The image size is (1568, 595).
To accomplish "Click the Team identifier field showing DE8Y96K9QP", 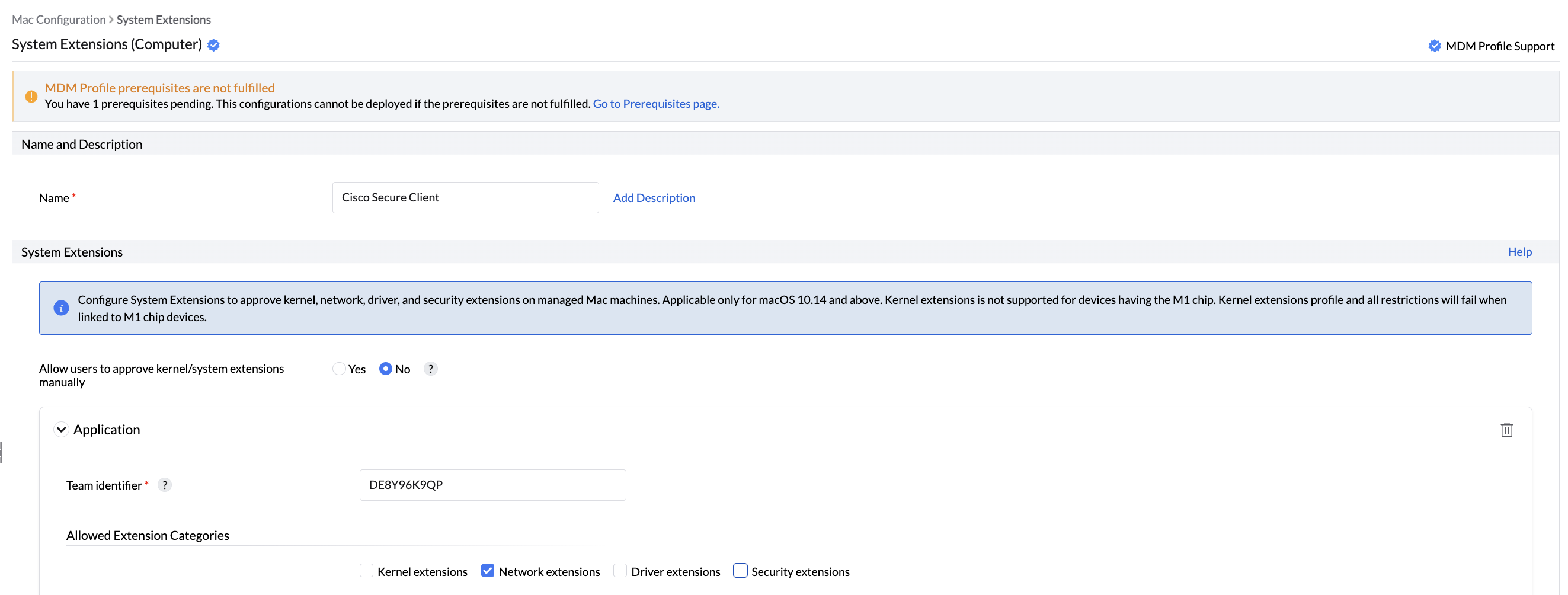I will (x=492, y=485).
